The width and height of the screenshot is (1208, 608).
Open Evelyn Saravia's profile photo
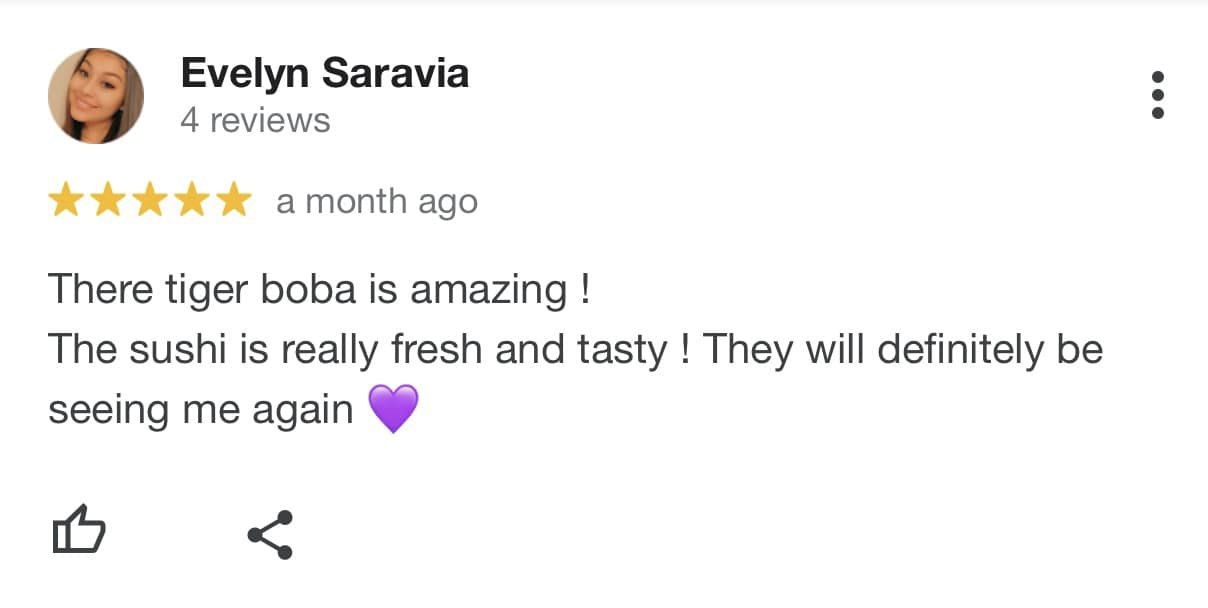[x=96, y=96]
